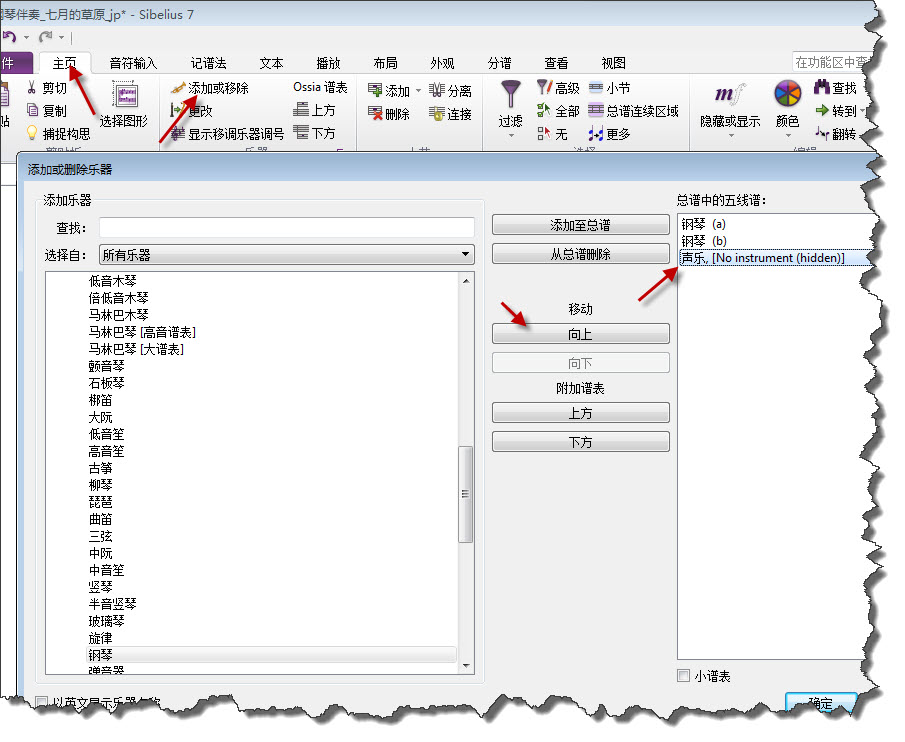
Task: Click the Capture Idea lightbulb icon
Action: tap(32, 133)
